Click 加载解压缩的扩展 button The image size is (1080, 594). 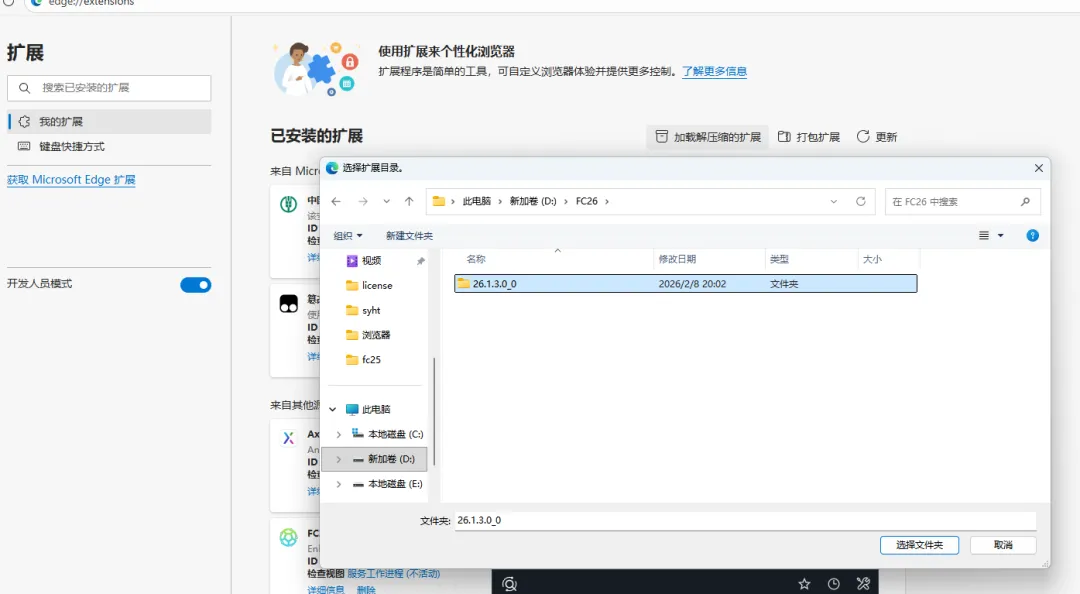tap(707, 137)
